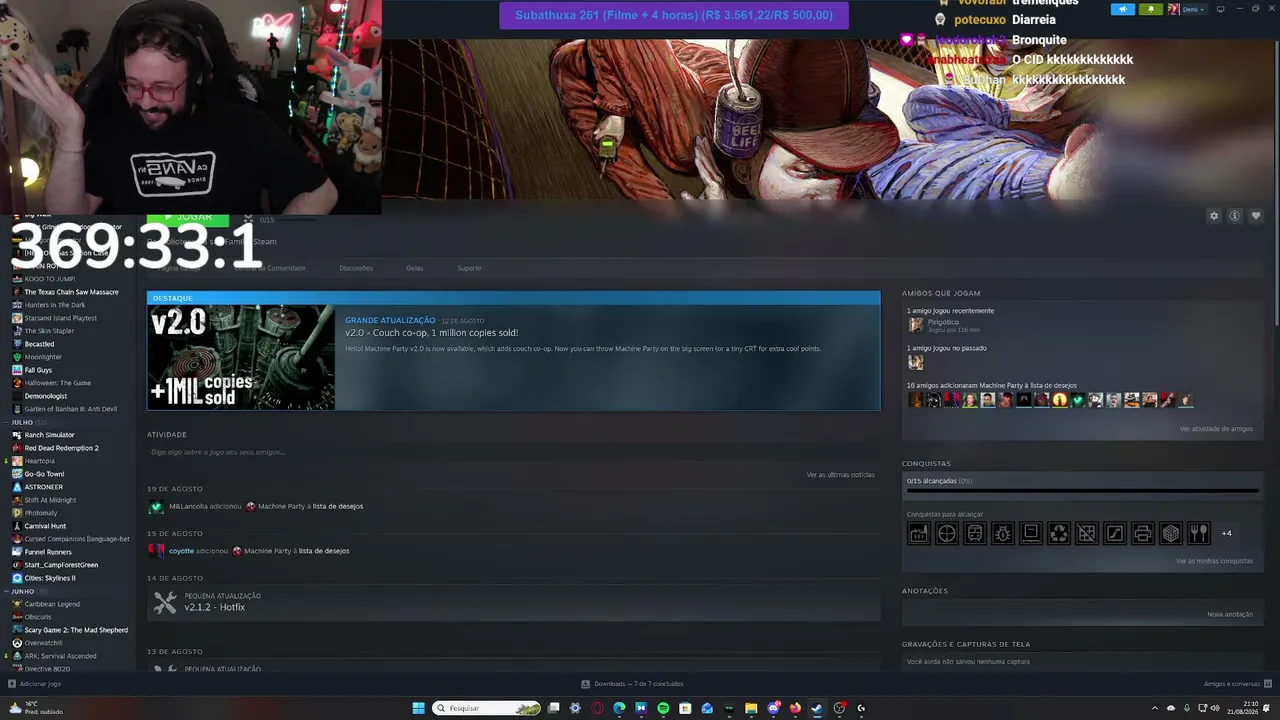Toggle the heart favorite icon

1256,216
